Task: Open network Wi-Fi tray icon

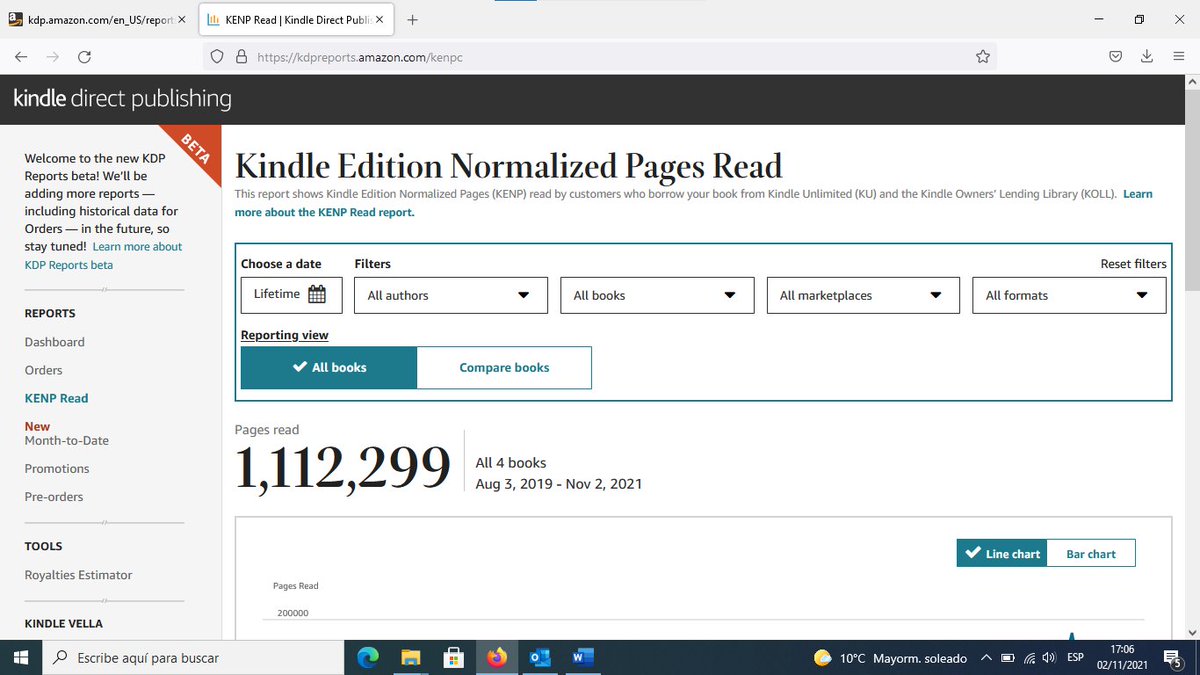Action: click(x=1029, y=658)
